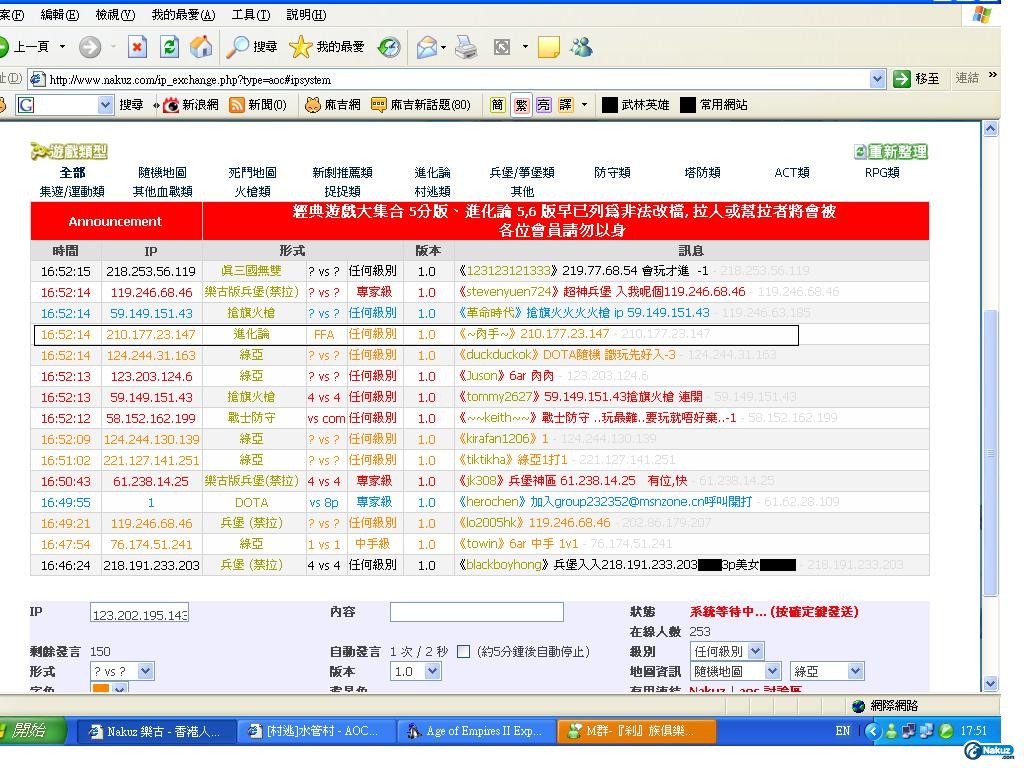Open the 檢視(V) menu
Screen dimensions: 1024x768
point(115,14)
